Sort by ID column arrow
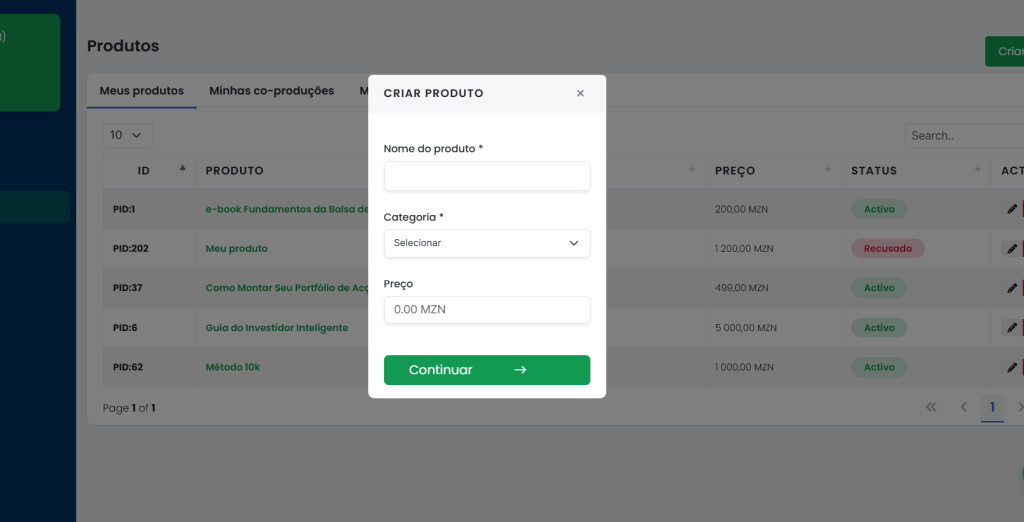 182,169
